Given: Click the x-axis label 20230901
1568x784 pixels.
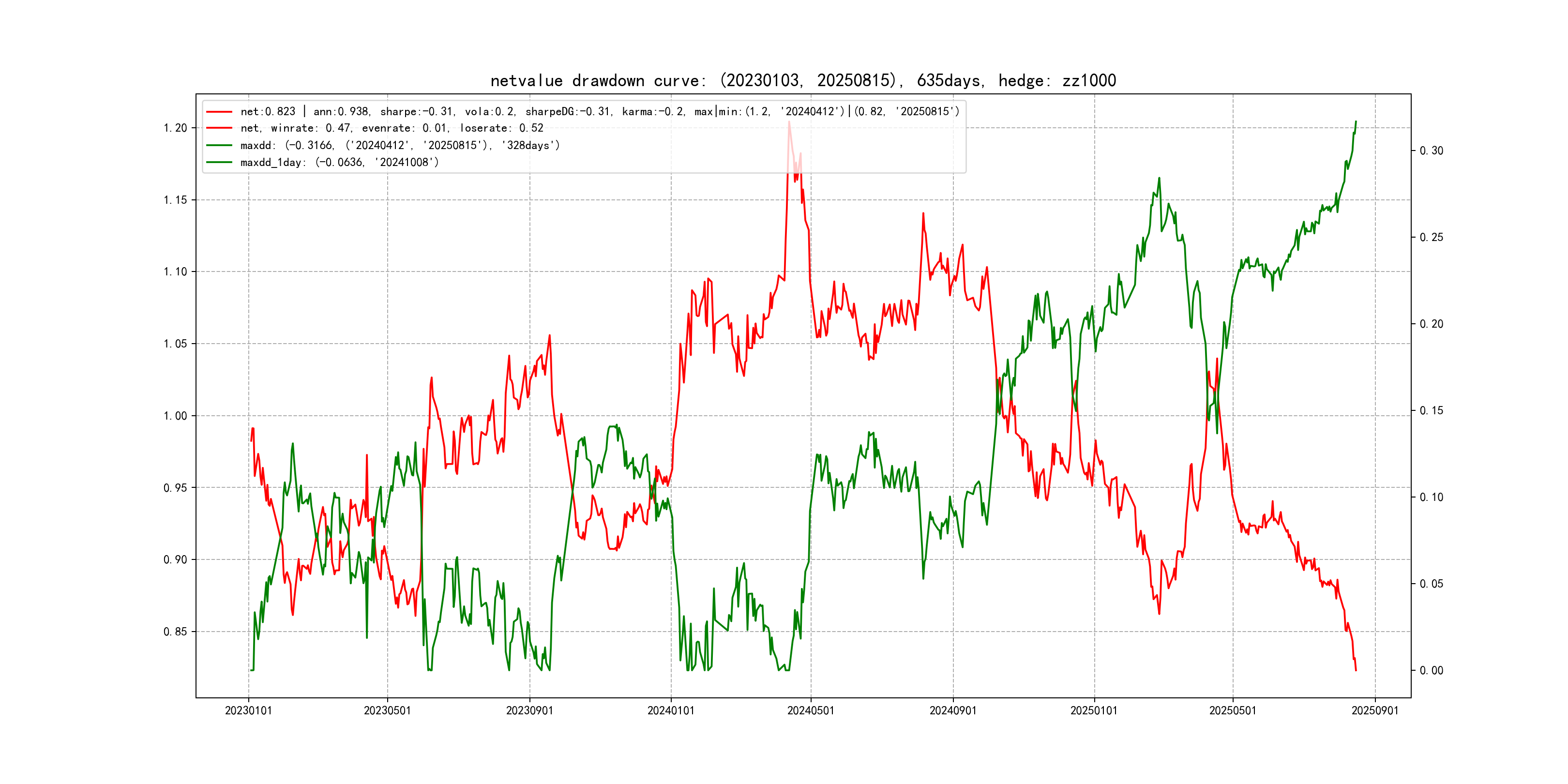Looking at the screenshot, I should (529, 711).
